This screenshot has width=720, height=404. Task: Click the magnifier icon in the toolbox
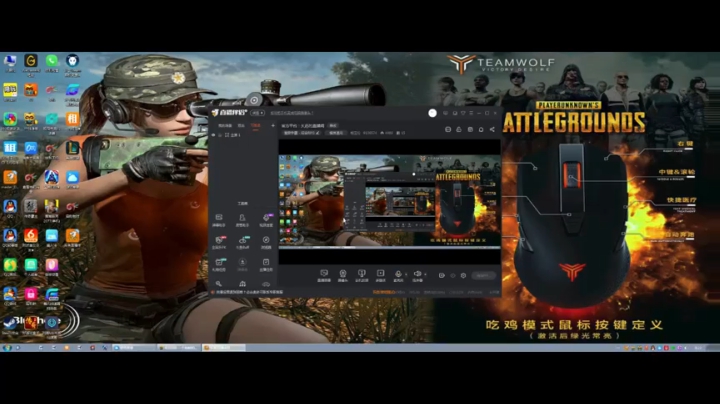click(219, 284)
